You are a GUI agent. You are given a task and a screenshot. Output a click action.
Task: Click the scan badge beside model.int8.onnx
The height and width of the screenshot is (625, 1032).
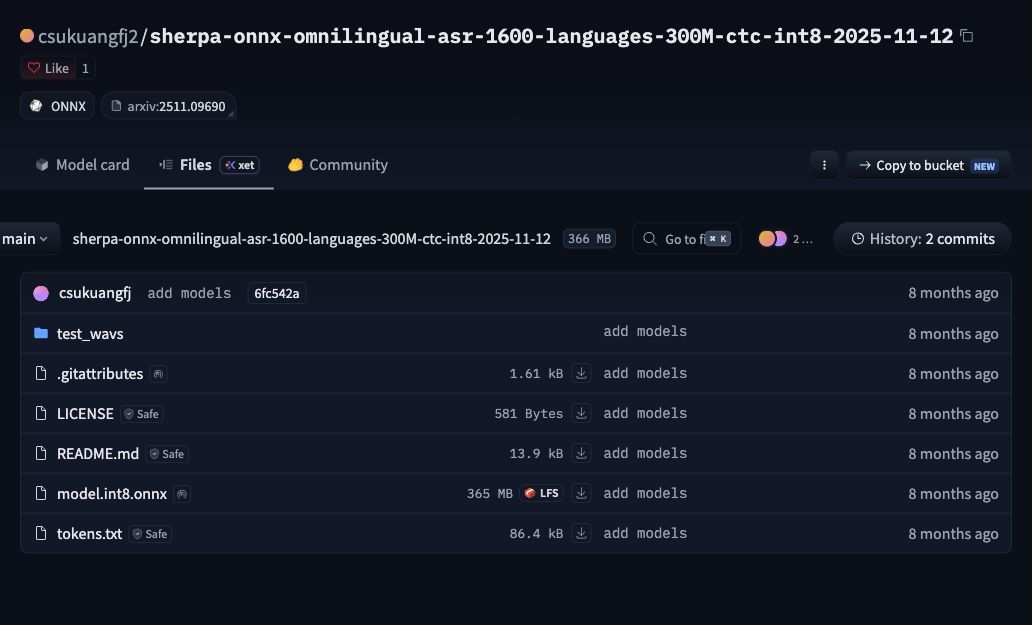pyautogui.click(x=182, y=494)
